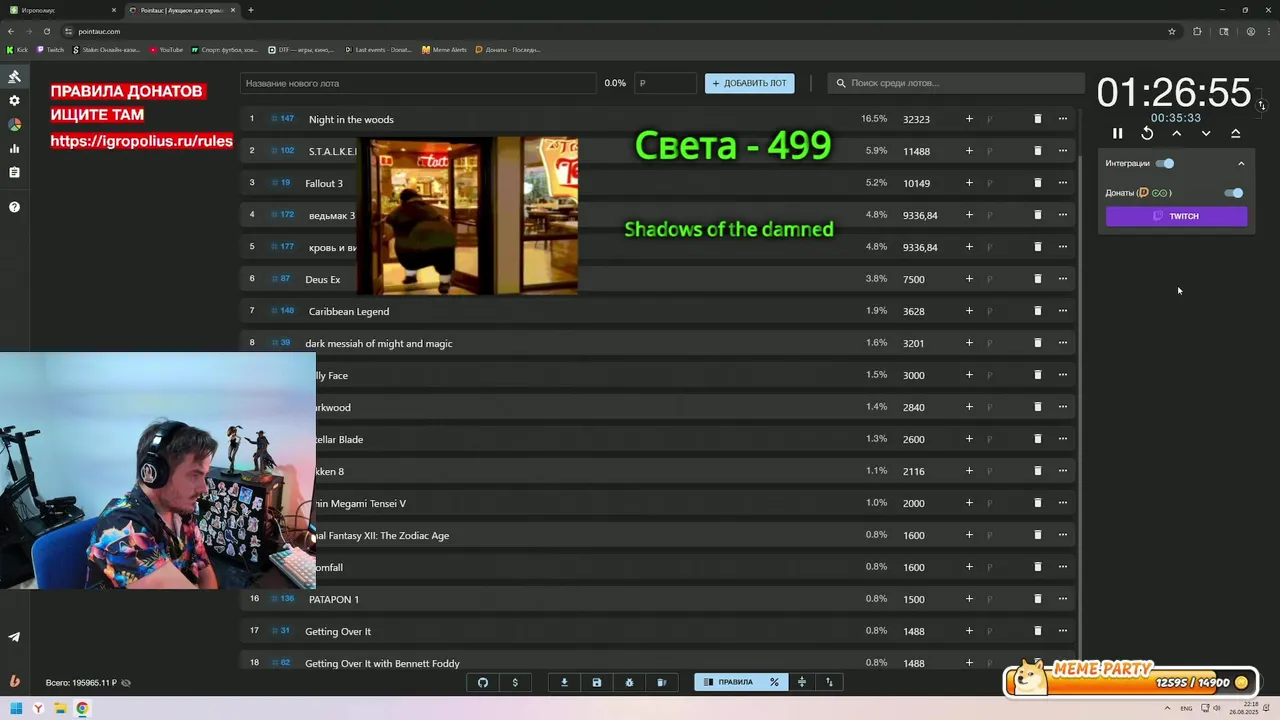The width and height of the screenshot is (1280, 720).
Task: Click the swap arrows icon beside the timer
Action: (x=1262, y=105)
